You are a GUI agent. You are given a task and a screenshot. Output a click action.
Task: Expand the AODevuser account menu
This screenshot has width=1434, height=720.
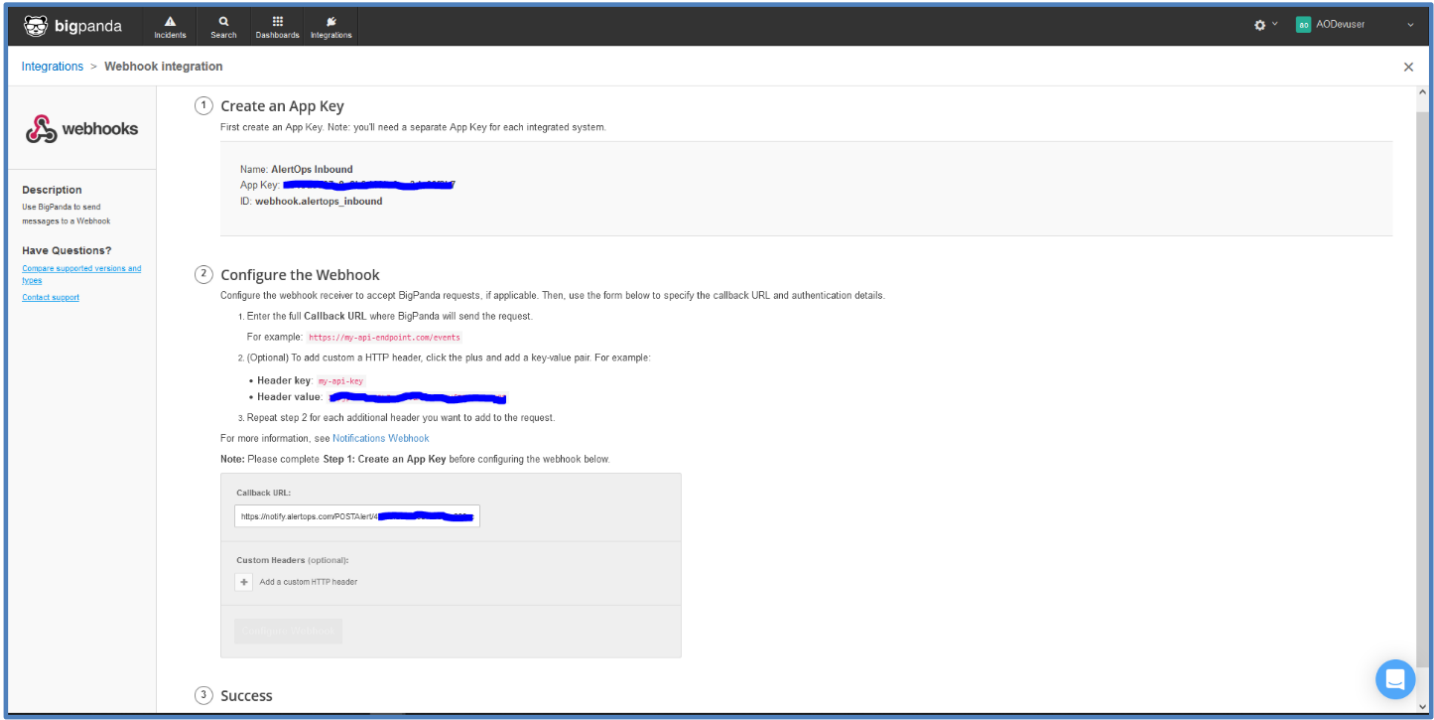pos(1410,25)
